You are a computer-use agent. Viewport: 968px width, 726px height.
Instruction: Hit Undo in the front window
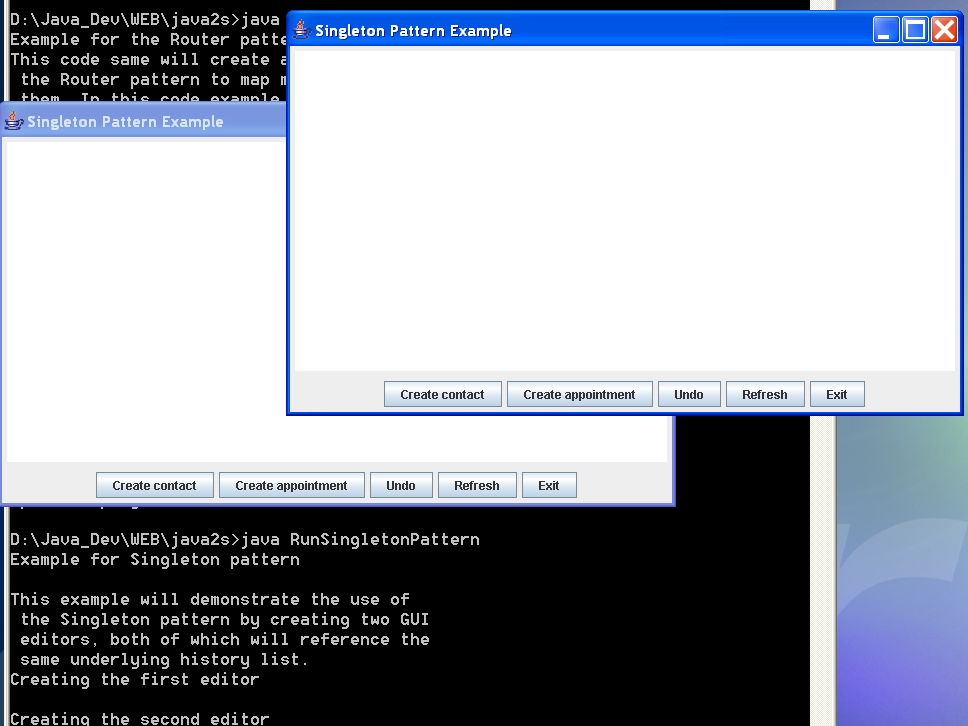click(x=688, y=395)
